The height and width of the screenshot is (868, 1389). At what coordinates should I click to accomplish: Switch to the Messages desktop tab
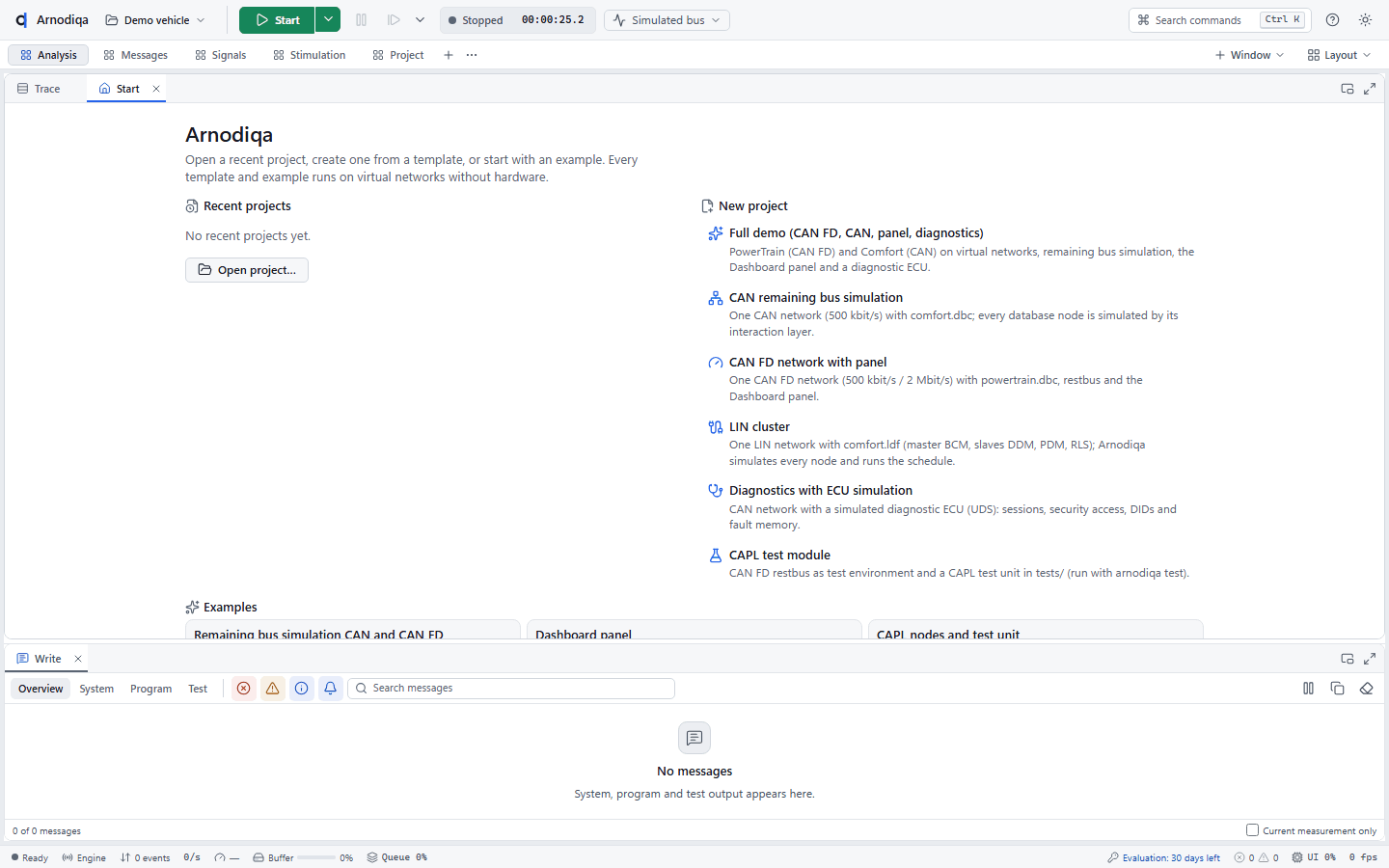click(136, 55)
